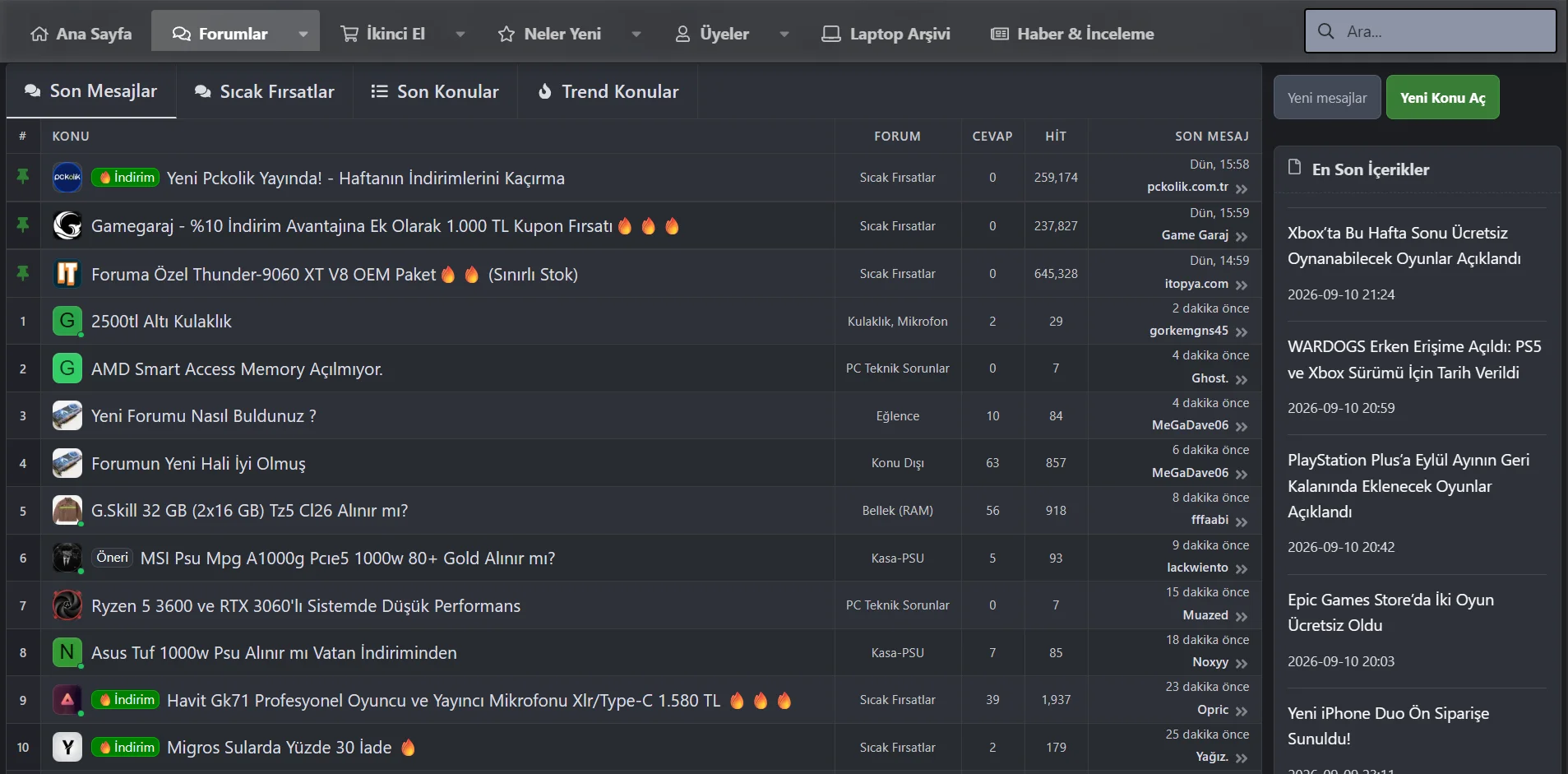This screenshot has height=774, width=1568.
Task: Switch to Son Konular tab
Action: pyautogui.click(x=435, y=91)
